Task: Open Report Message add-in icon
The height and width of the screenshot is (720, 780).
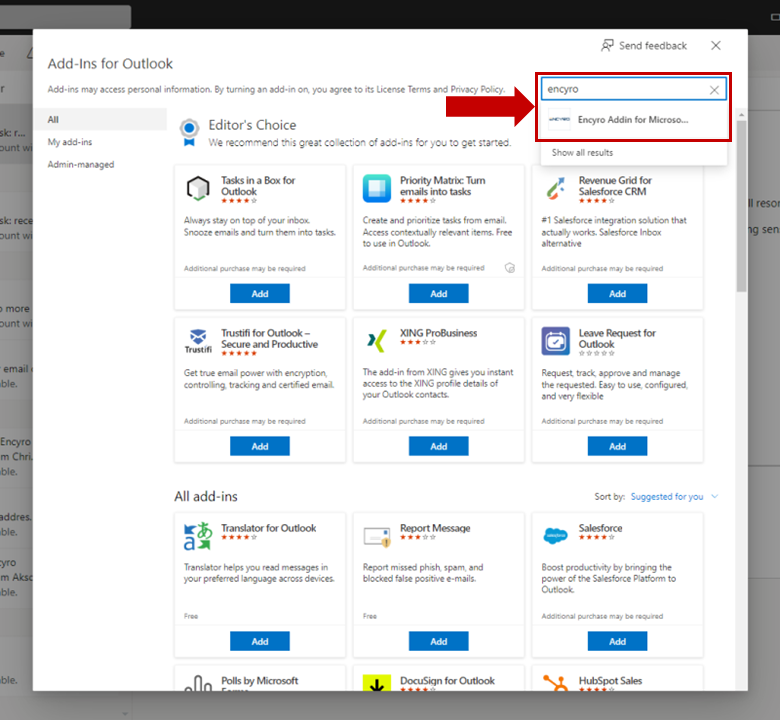Action: (x=377, y=536)
